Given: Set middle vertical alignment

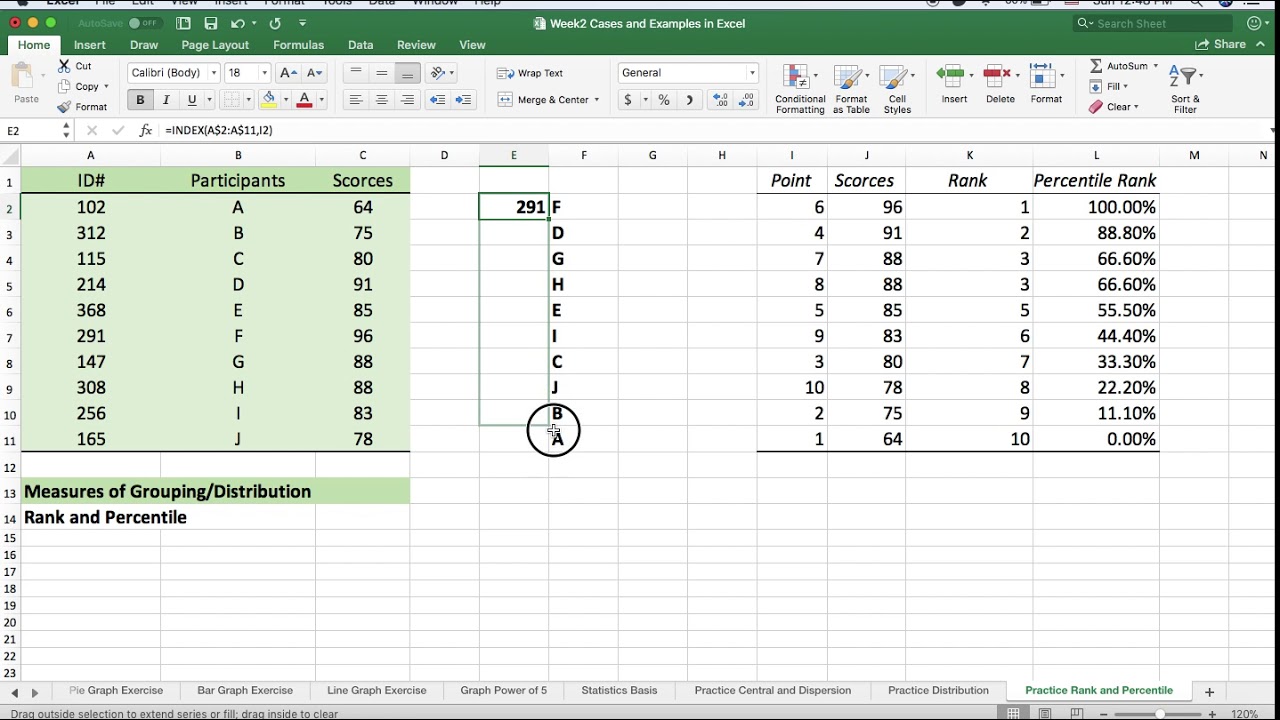Looking at the screenshot, I should pos(381,73).
